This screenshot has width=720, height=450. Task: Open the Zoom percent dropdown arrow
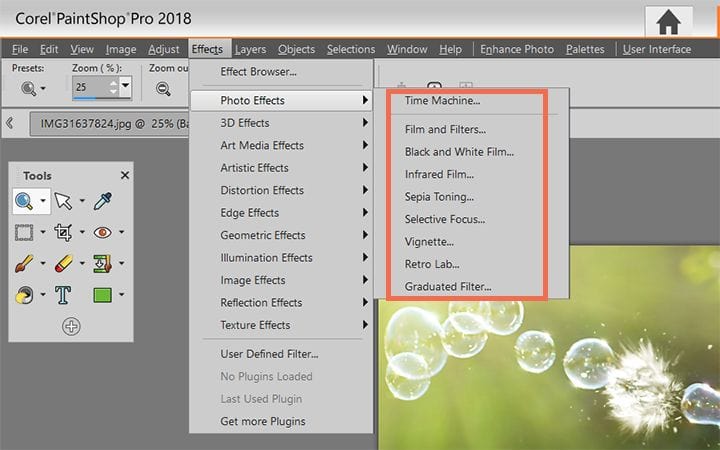(125, 86)
